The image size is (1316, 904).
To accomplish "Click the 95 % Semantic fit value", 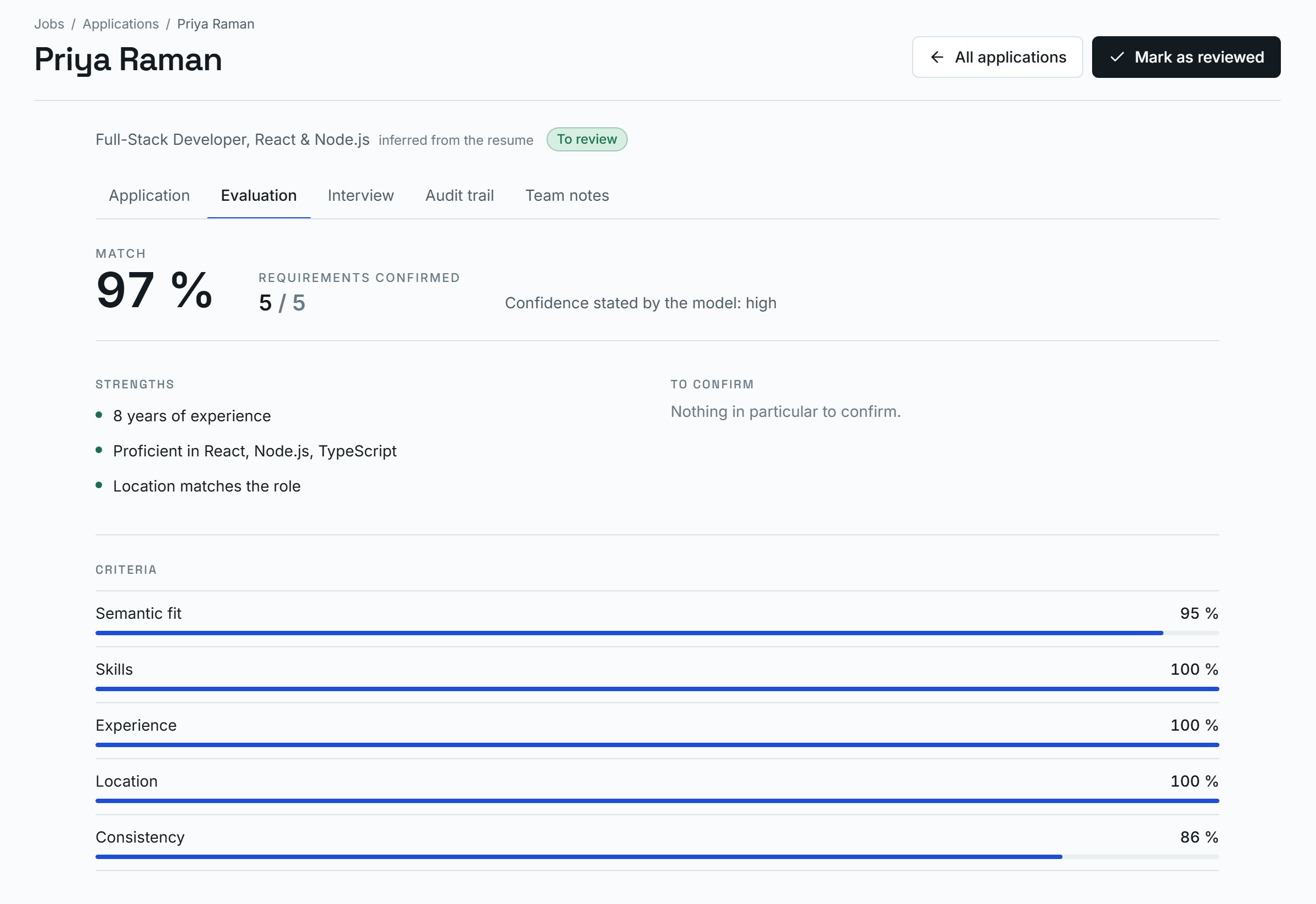I will (x=1199, y=613).
